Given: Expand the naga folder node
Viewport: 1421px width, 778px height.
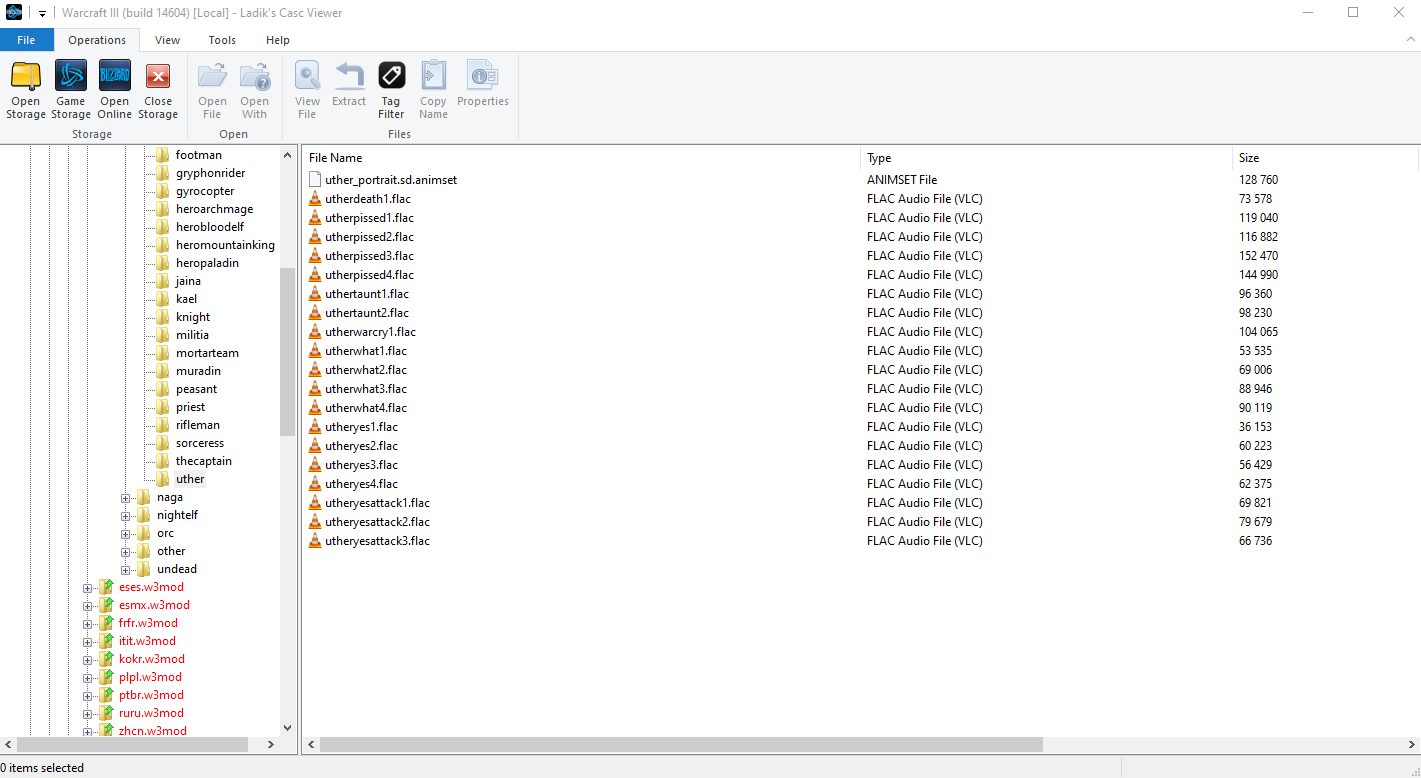Looking at the screenshot, I should point(126,498).
